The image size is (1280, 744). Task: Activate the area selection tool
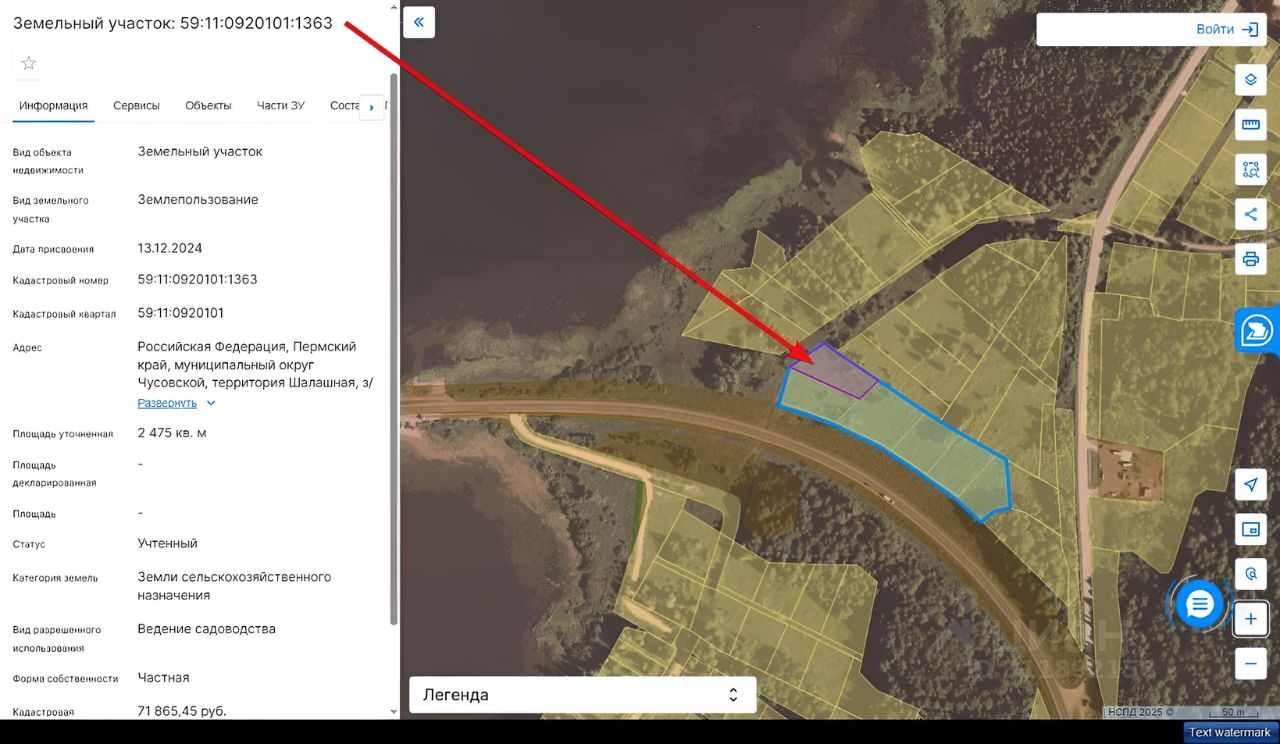[1250, 169]
